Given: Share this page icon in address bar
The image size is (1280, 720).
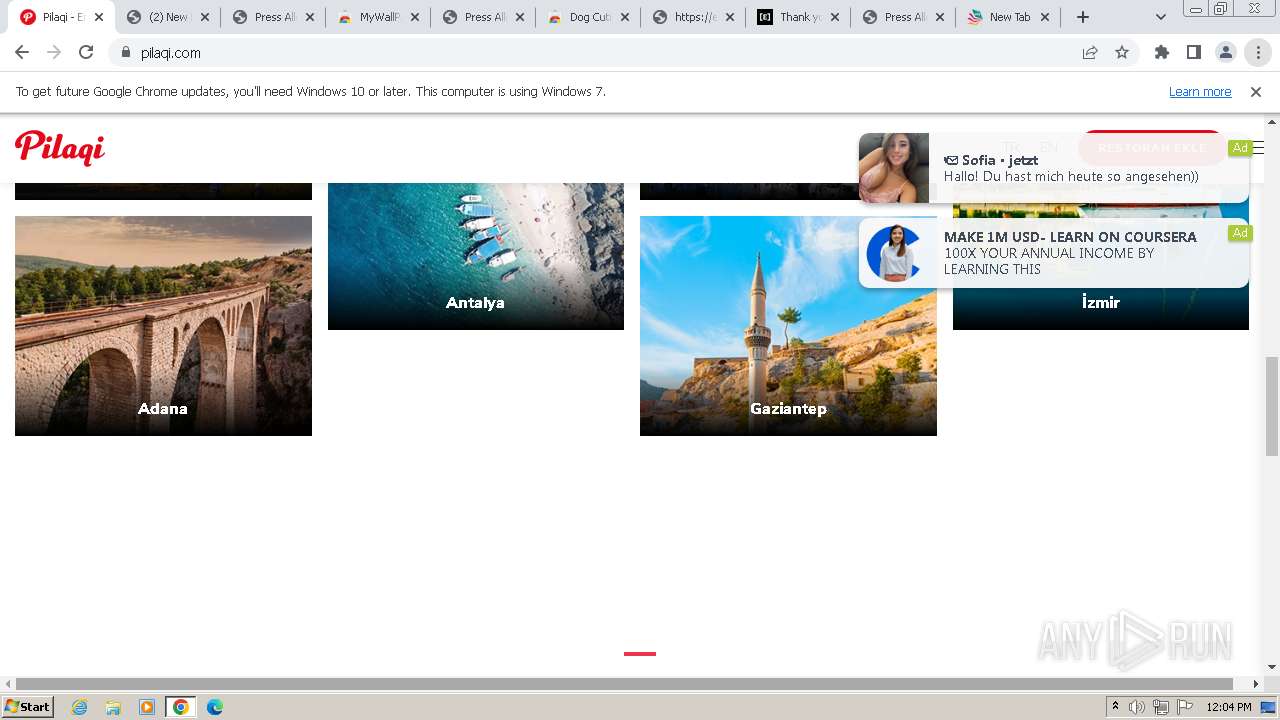Looking at the screenshot, I should 1090,53.
